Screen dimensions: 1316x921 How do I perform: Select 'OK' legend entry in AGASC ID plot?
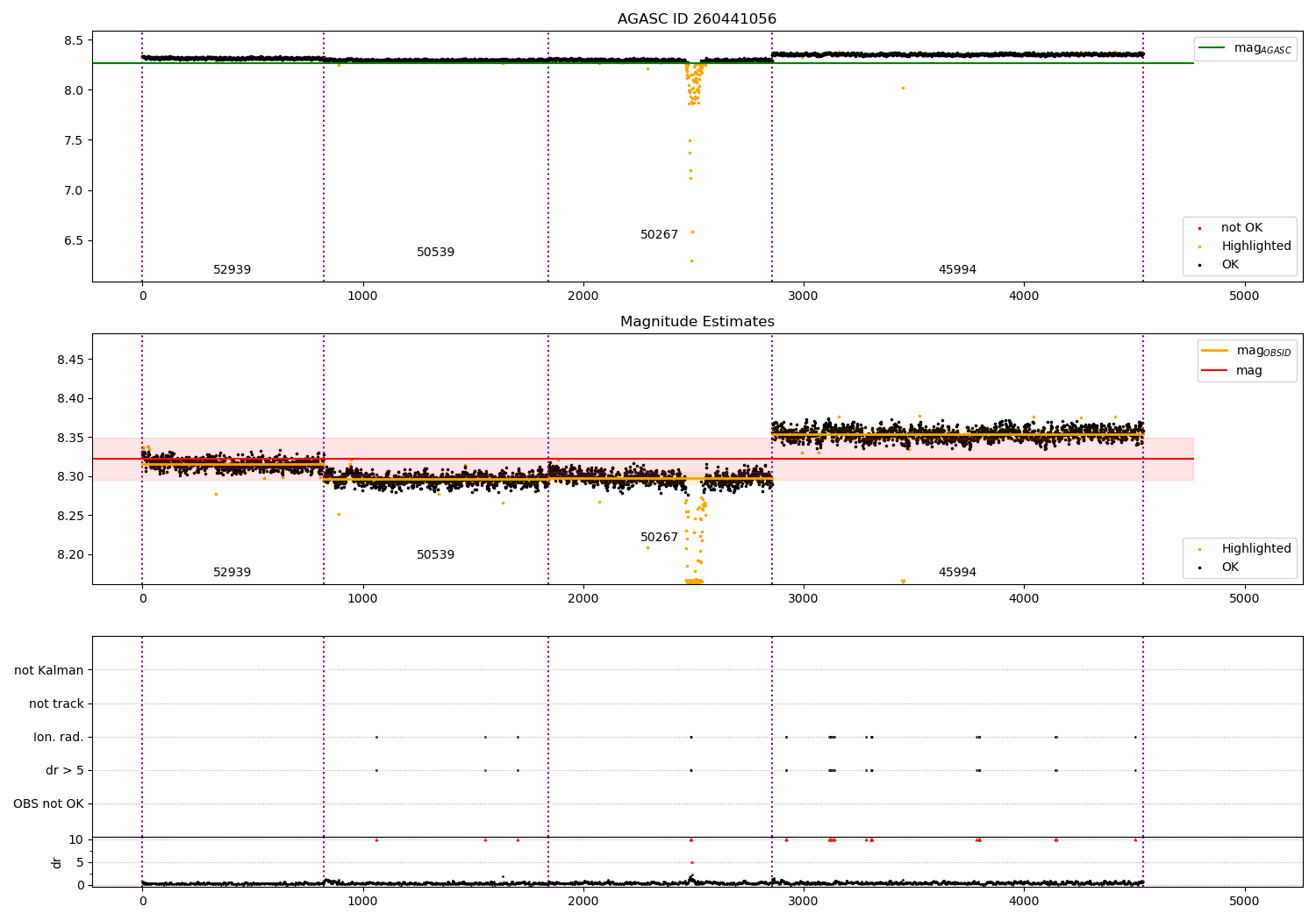[x=1230, y=264]
